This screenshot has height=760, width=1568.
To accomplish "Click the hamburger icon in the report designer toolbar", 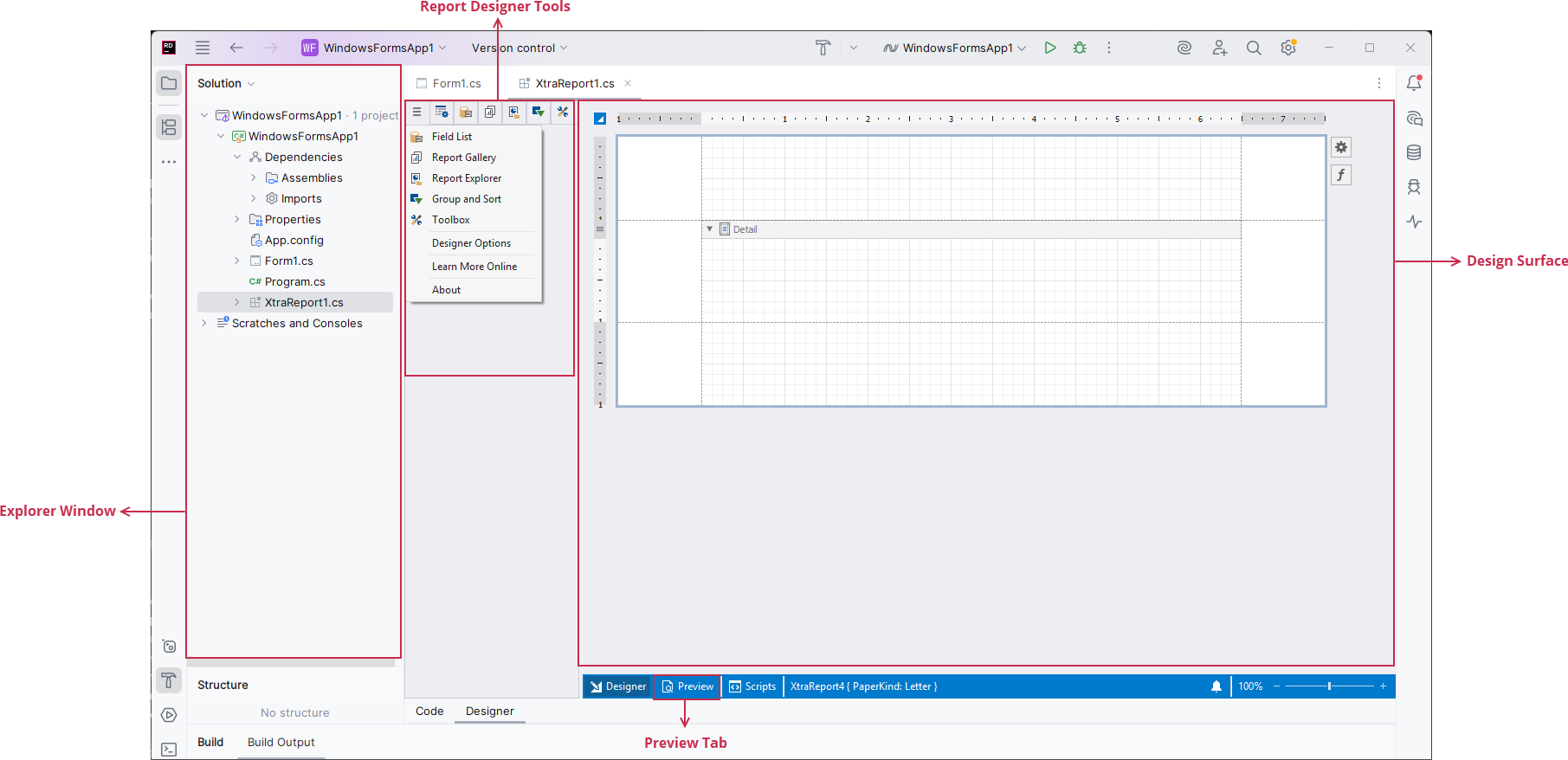I will click(416, 112).
